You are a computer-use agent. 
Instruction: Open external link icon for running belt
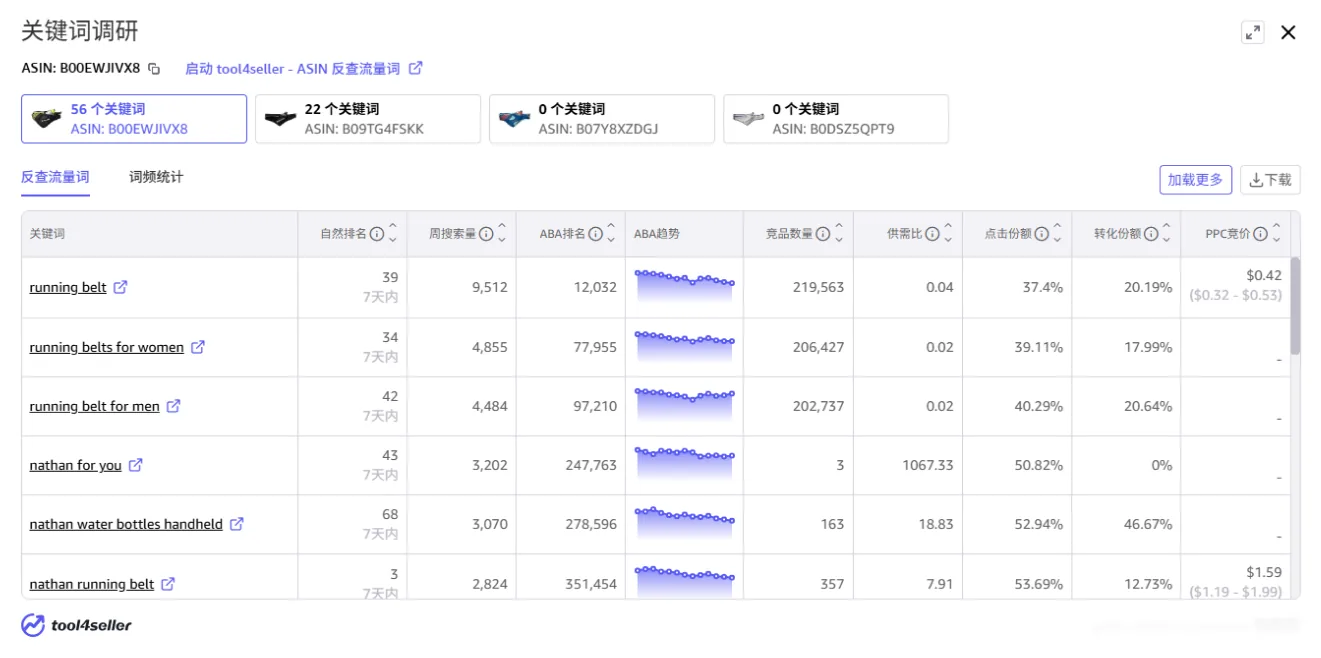(120, 287)
